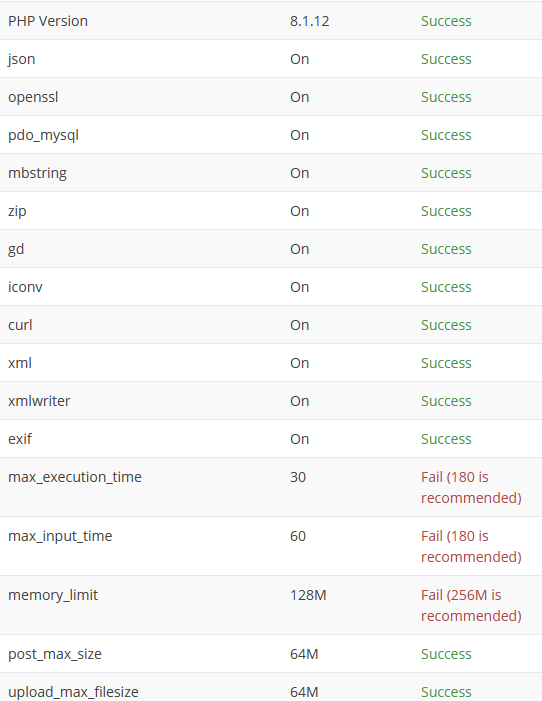Viewport: 542px width, 701px height.
Task: Click the xmlwriter Success status
Action: click(x=446, y=401)
